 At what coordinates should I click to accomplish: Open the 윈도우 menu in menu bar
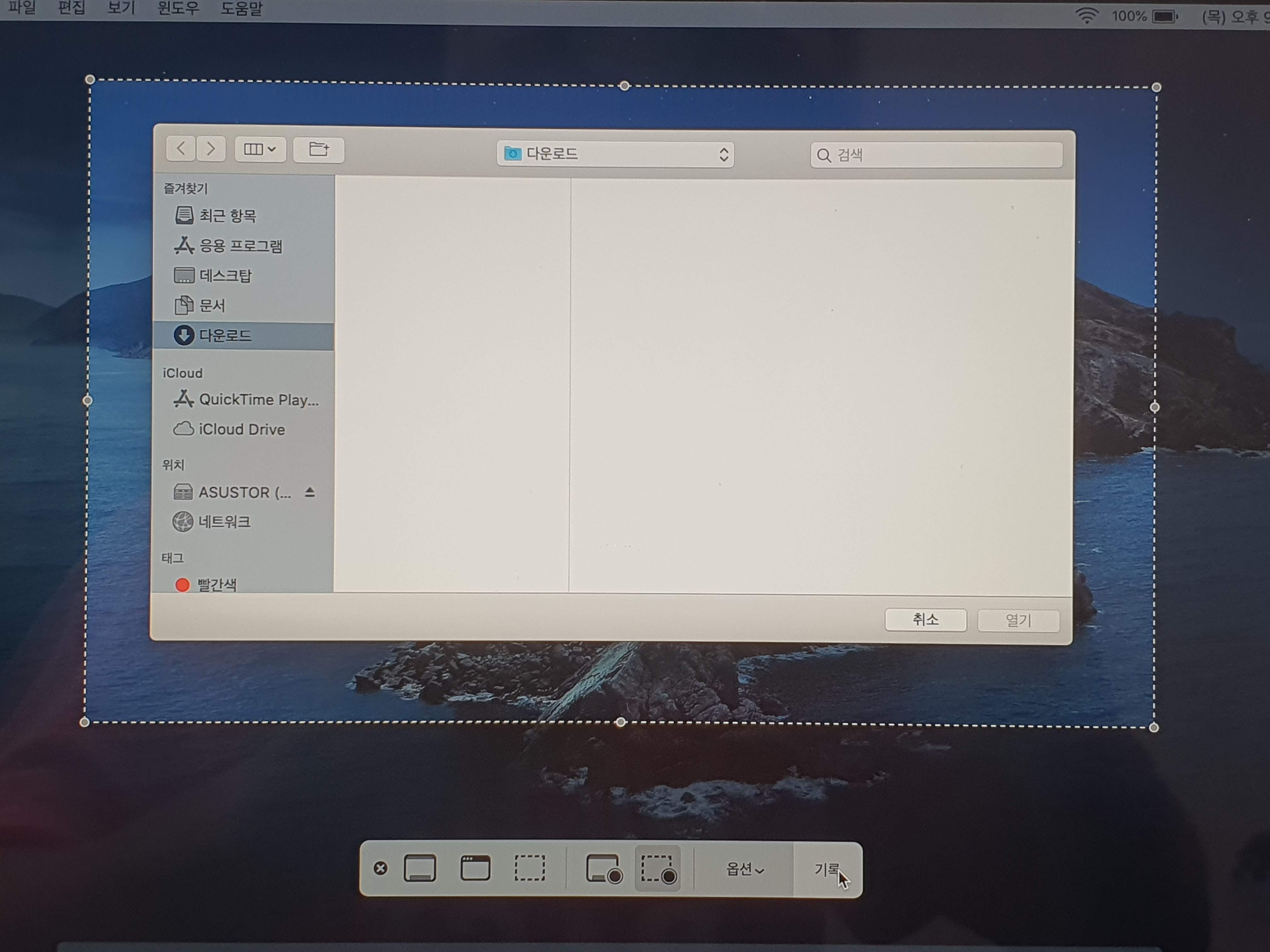click(x=178, y=8)
